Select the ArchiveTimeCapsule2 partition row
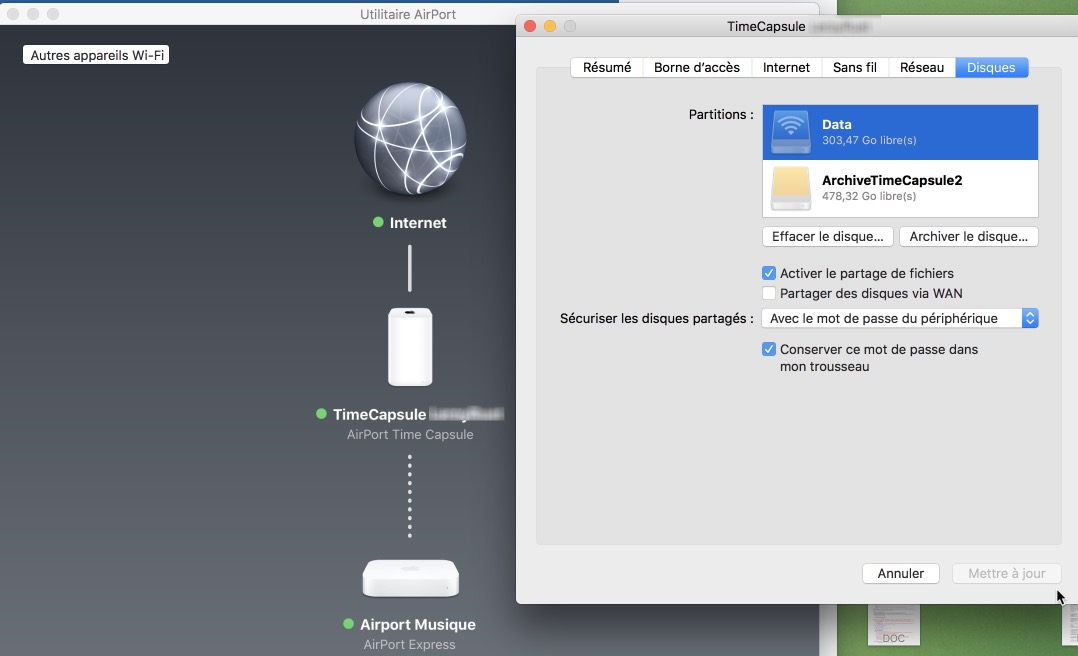Viewport: 1078px width, 656px height. 900,188
